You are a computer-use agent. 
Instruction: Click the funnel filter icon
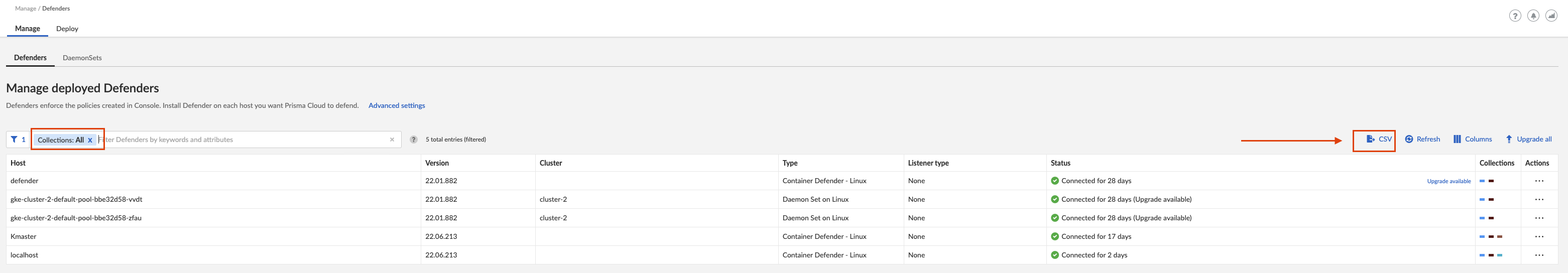tap(14, 139)
